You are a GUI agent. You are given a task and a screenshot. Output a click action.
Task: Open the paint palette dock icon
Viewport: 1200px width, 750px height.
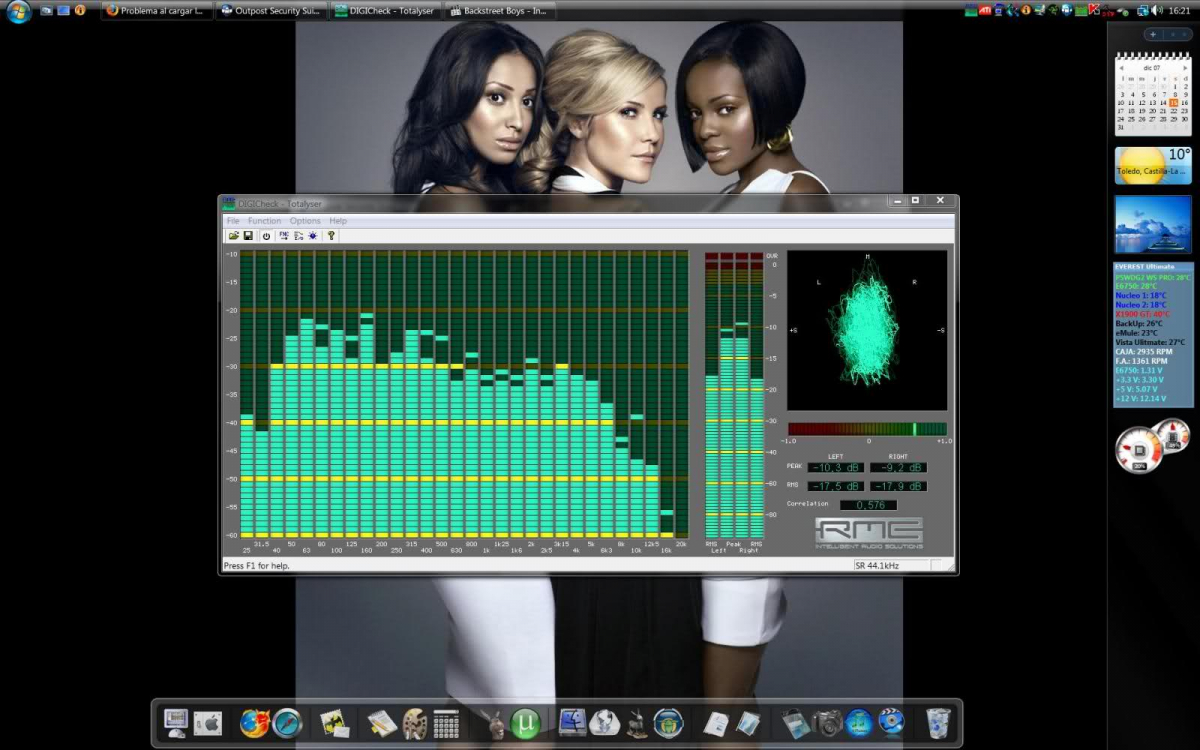415,723
